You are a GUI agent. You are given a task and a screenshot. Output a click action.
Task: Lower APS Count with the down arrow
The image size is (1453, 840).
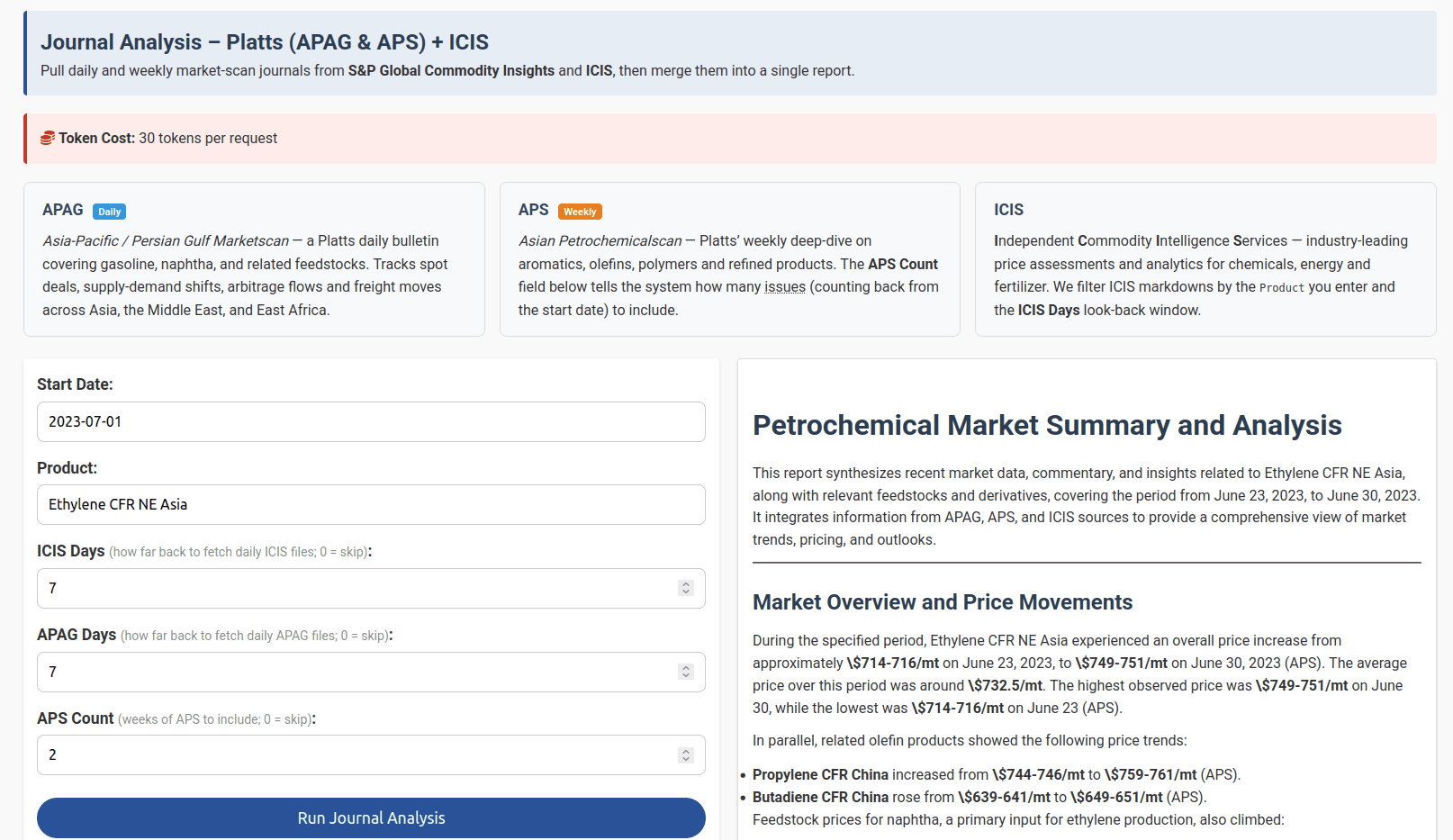686,759
